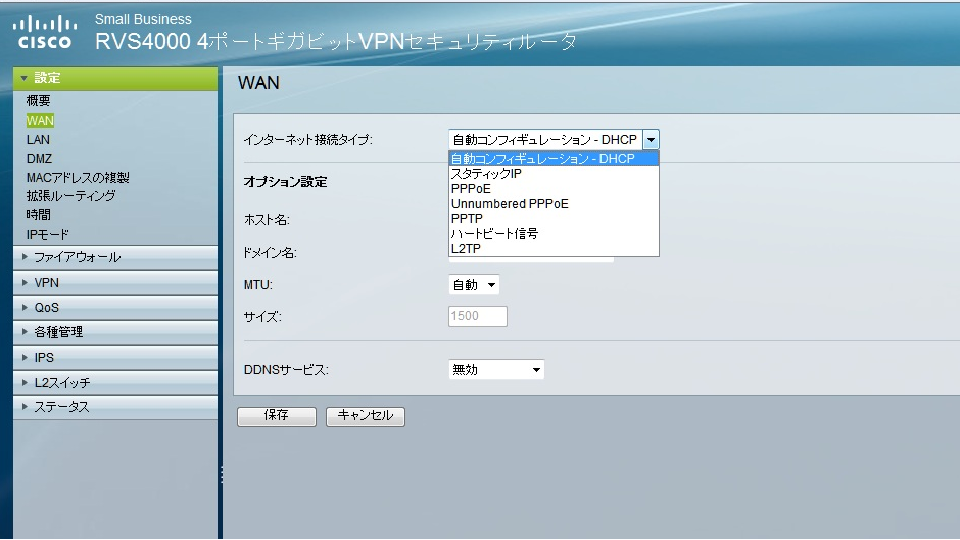Expand the 各種管理 section
This screenshot has height=540, width=960.
(115, 332)
